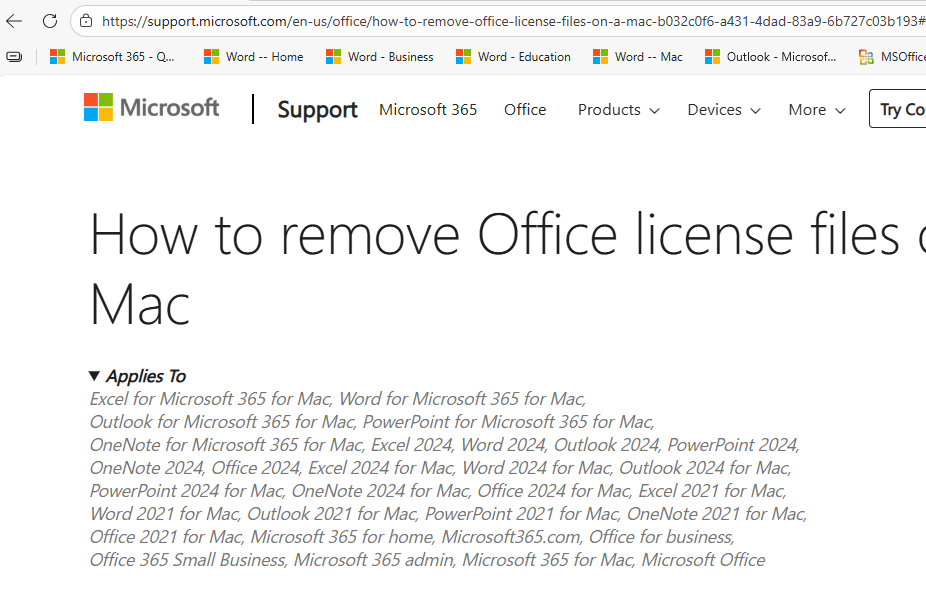926x611 pixels.
Task: Click 'Office for business' text
Action: tap(660, 537)
